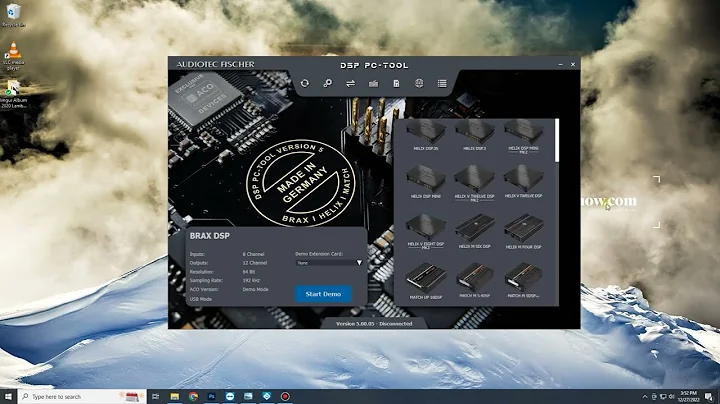The width and height of the screenshot is (720, 404).
Task: Open the list menu icon in toolbar
Action: point(442,83)
